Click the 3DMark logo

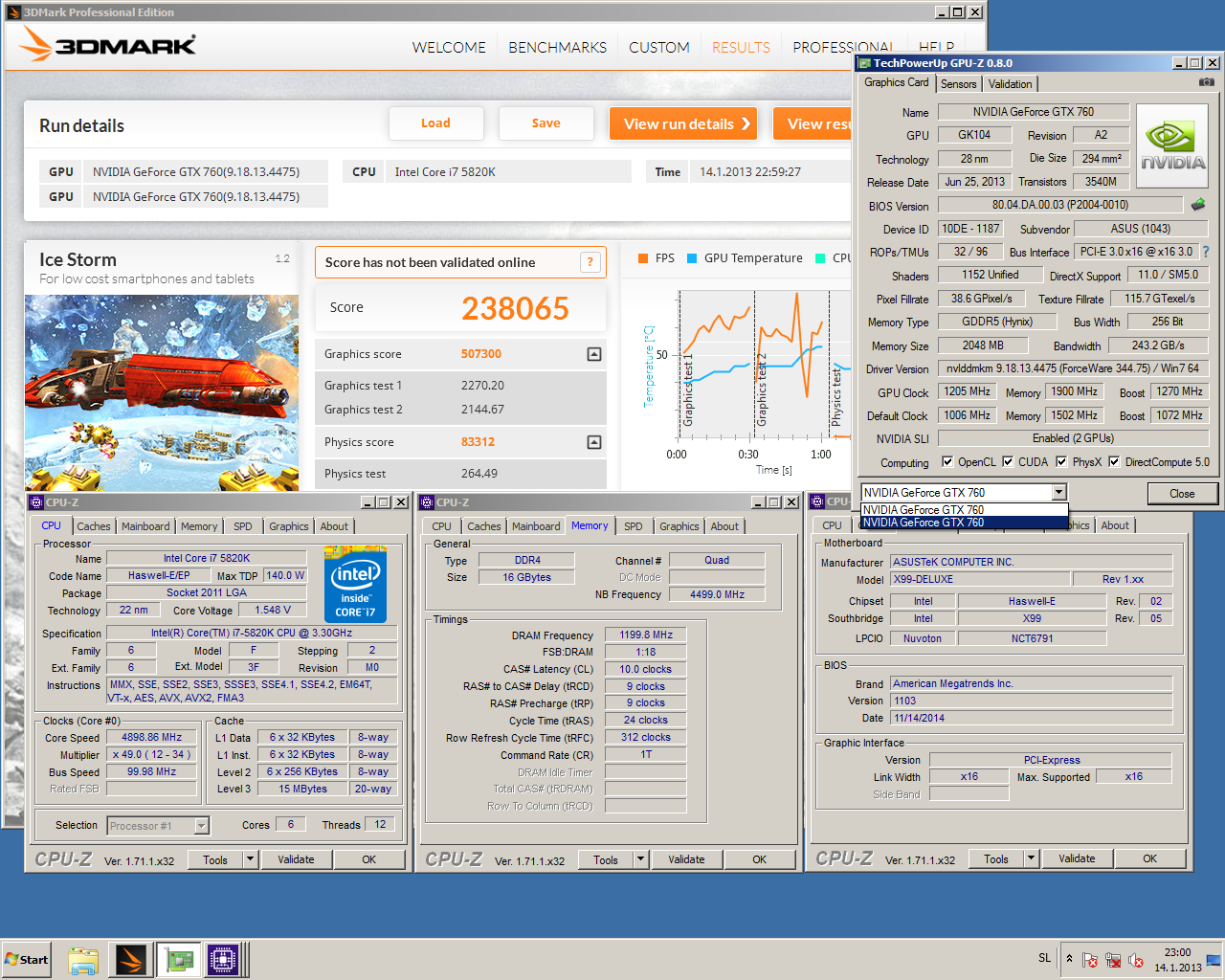107,44
